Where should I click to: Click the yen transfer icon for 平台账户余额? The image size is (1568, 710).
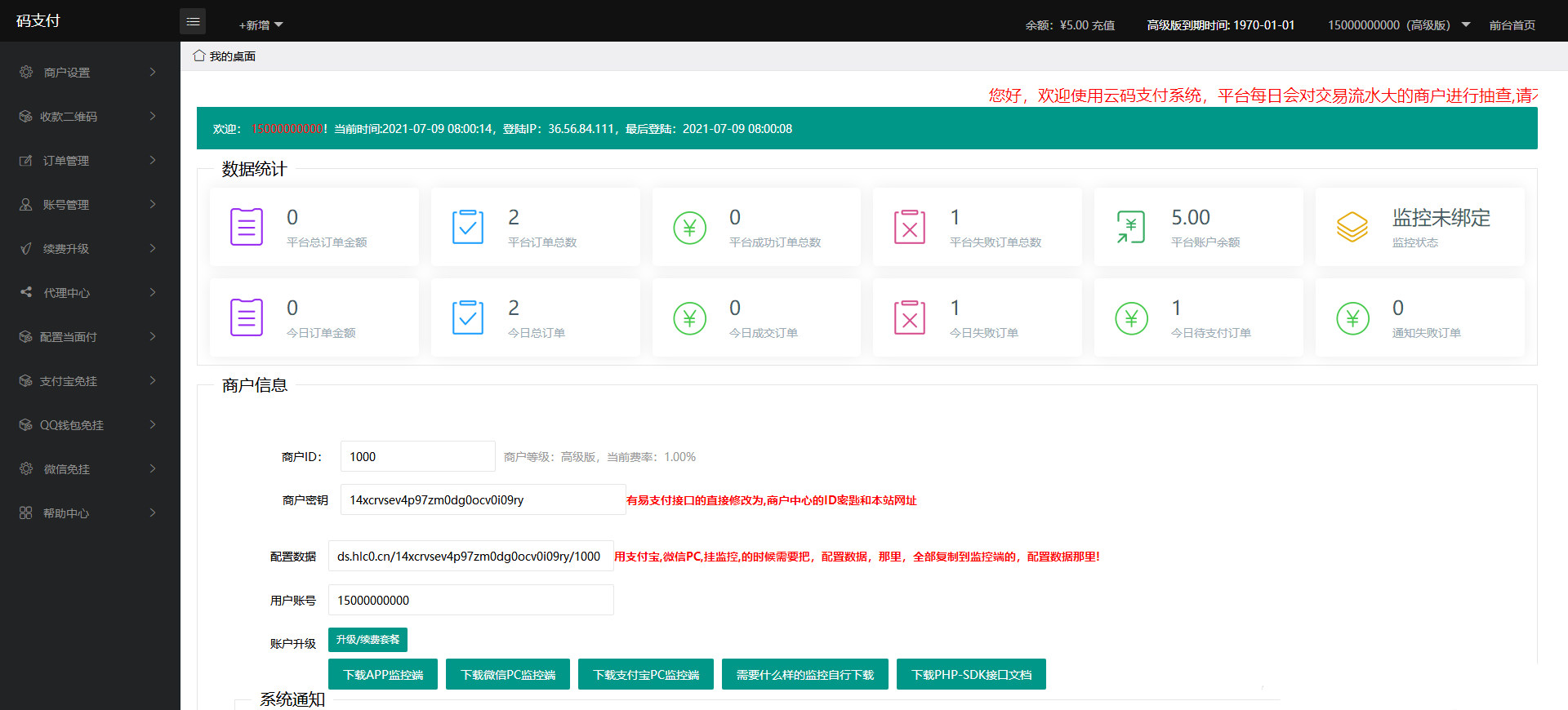pyautogui.click(x=1131, y=227)
